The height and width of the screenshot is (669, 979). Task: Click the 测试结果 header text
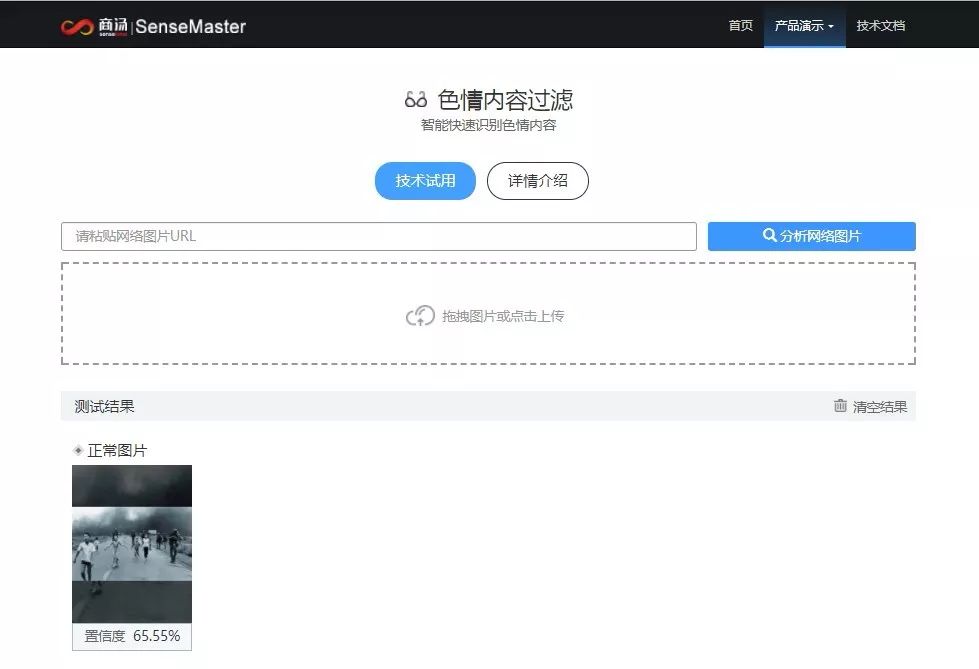point(104,407)
